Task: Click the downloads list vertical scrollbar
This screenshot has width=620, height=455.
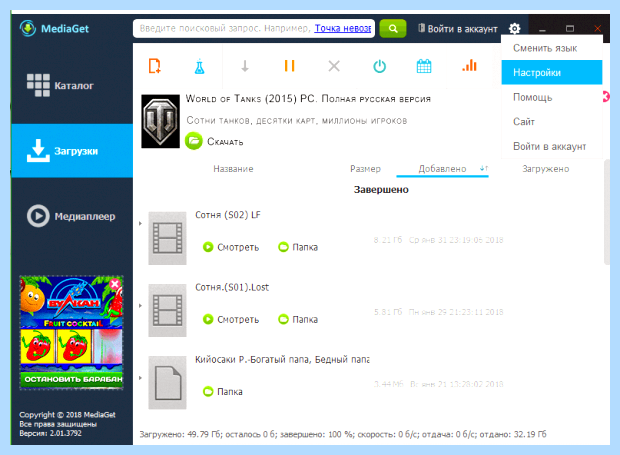Action: (607, 212)
